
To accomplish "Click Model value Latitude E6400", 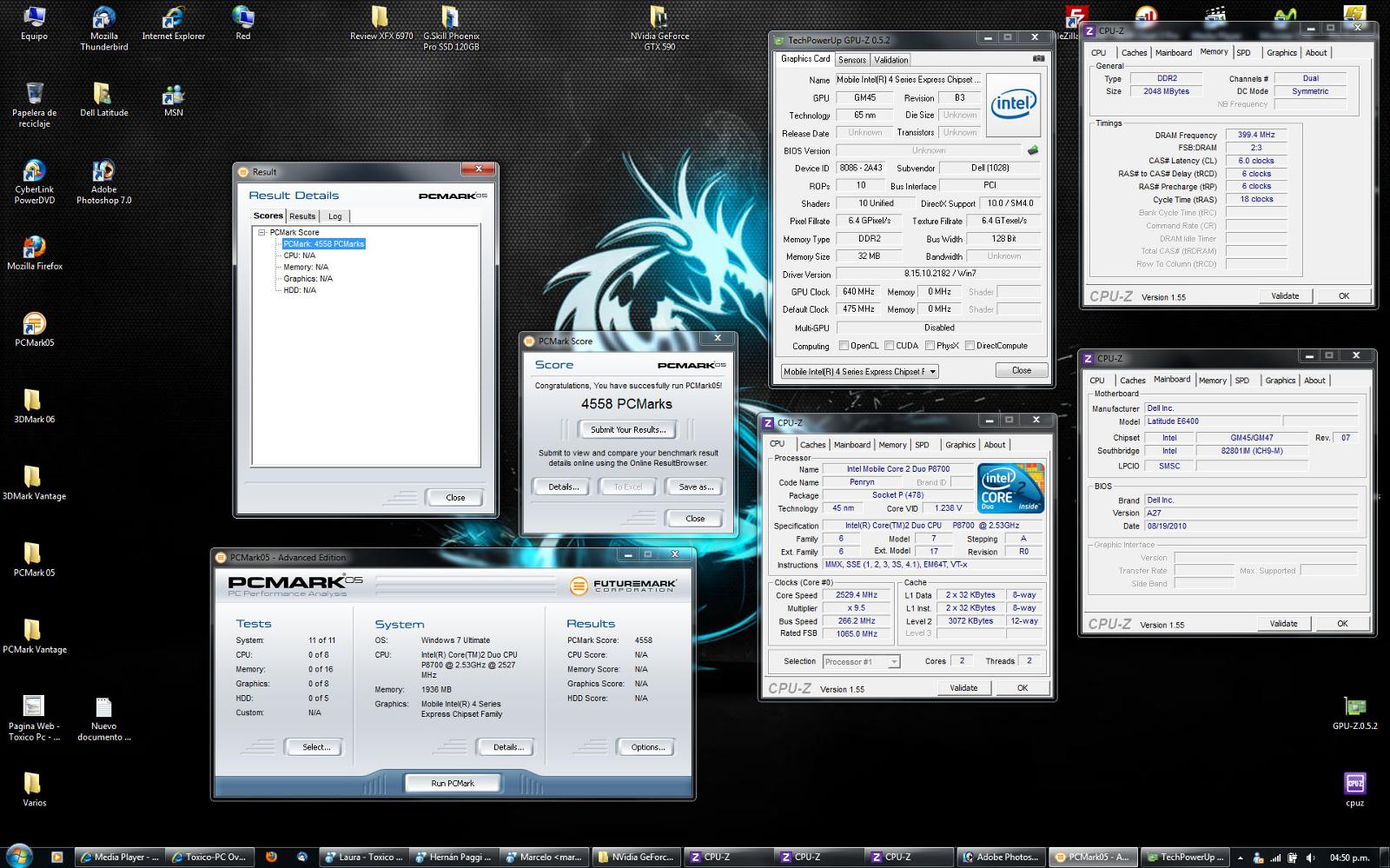I will 1212,421.
